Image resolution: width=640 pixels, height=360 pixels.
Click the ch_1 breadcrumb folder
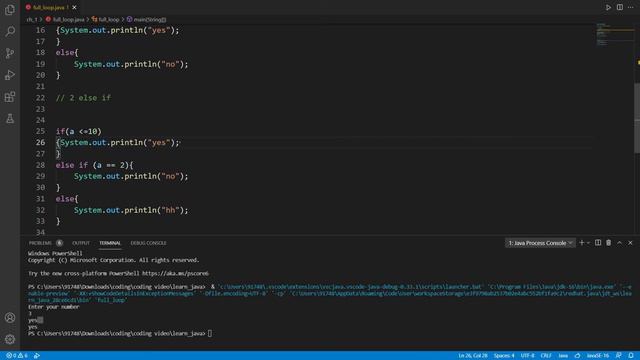pos(32,20)
